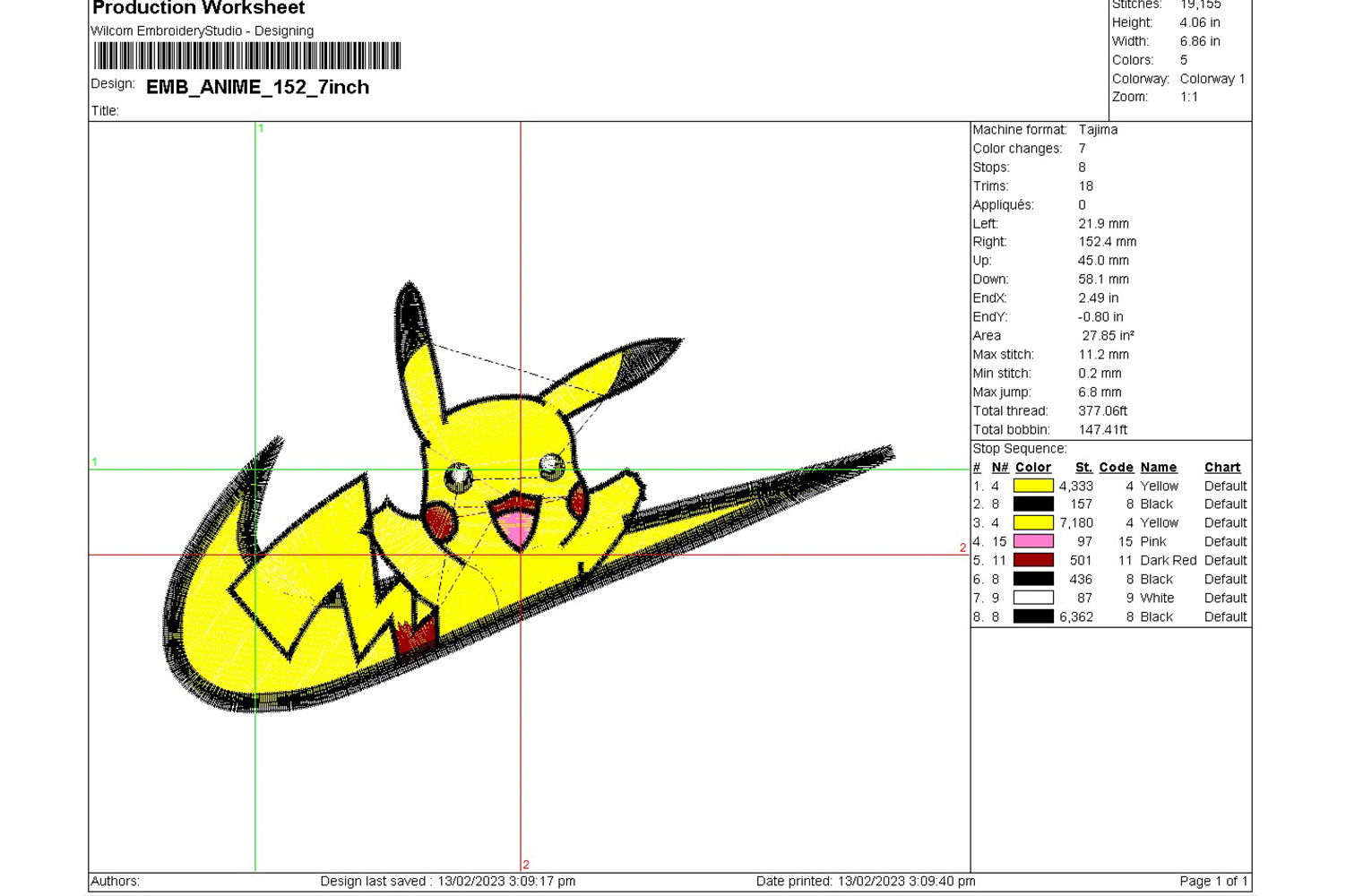
Task: Select yellow swatch in stop sequence row 3
Action: (x=1033, y=522)
